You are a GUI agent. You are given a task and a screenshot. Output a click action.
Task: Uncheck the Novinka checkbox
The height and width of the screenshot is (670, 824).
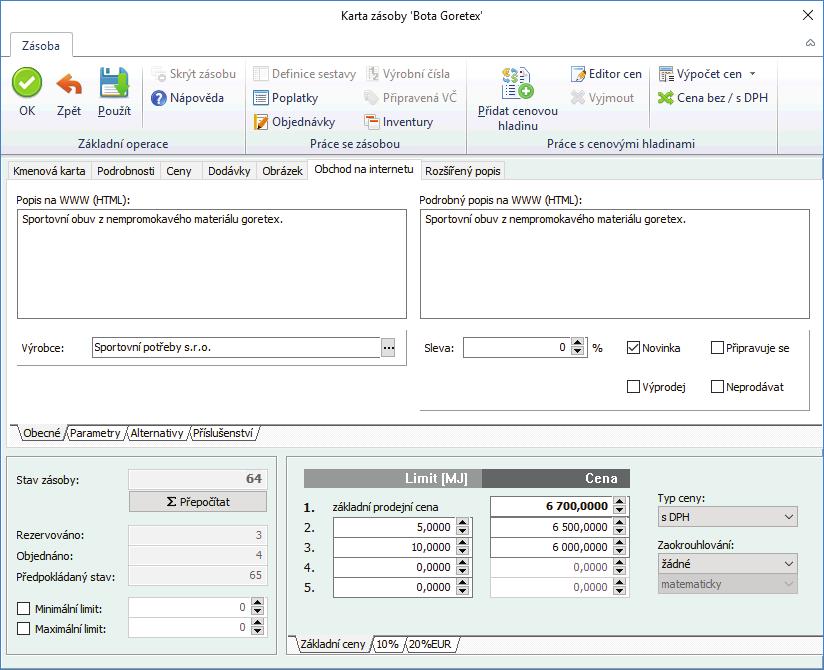coord(633,347)
